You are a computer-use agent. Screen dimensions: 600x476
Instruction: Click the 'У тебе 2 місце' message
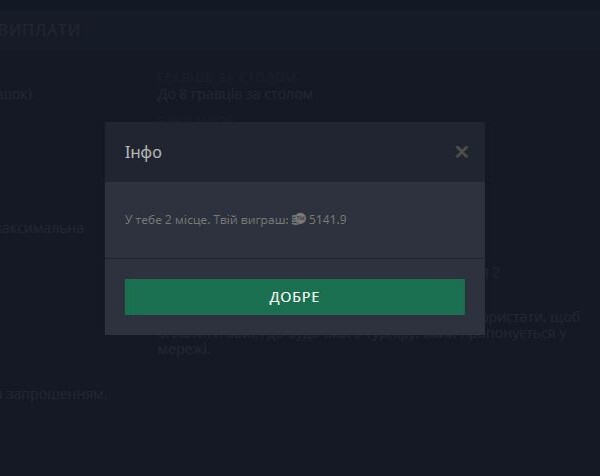pyautogui.click(x=166, y=220)
